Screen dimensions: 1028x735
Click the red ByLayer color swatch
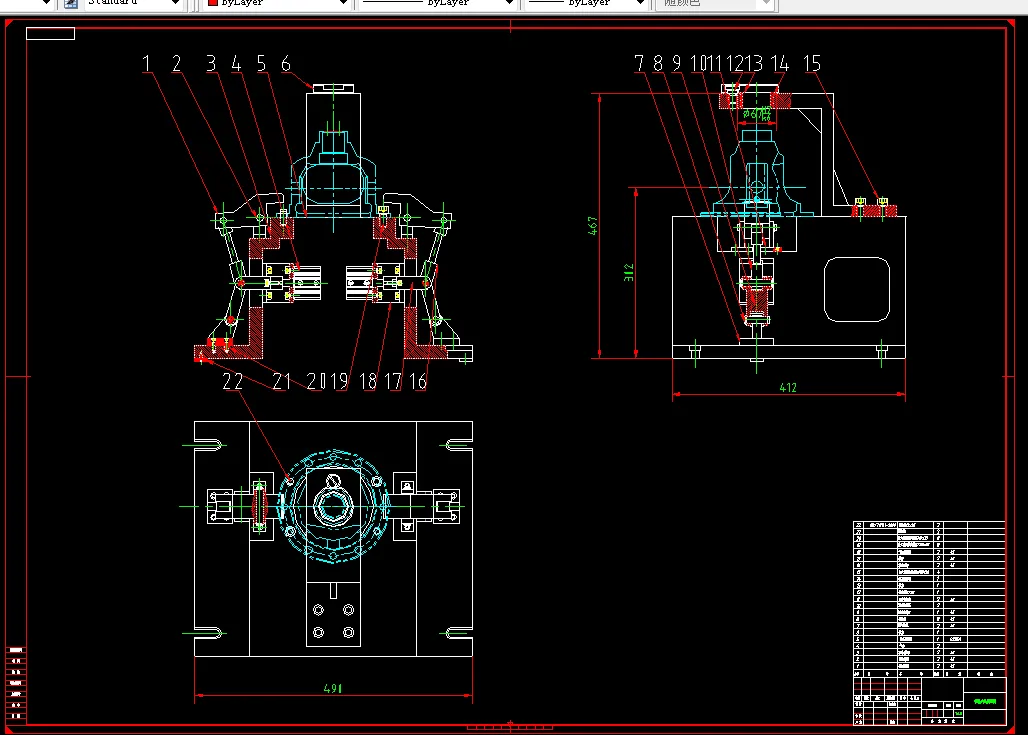pos(212,3)
